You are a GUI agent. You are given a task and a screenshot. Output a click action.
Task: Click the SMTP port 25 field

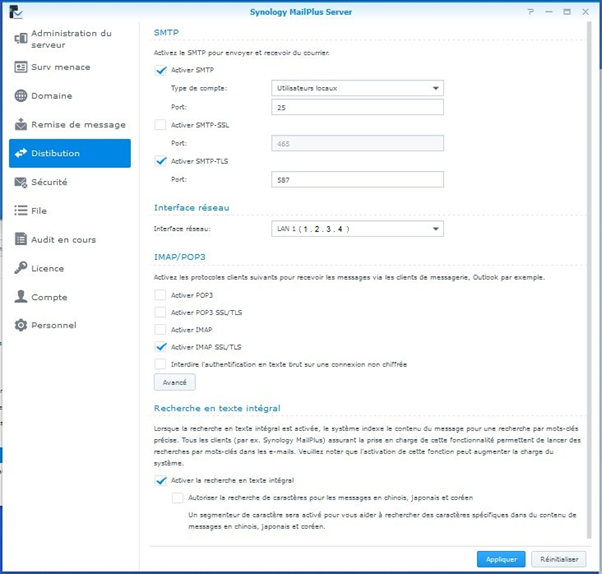tap(357, 108)
